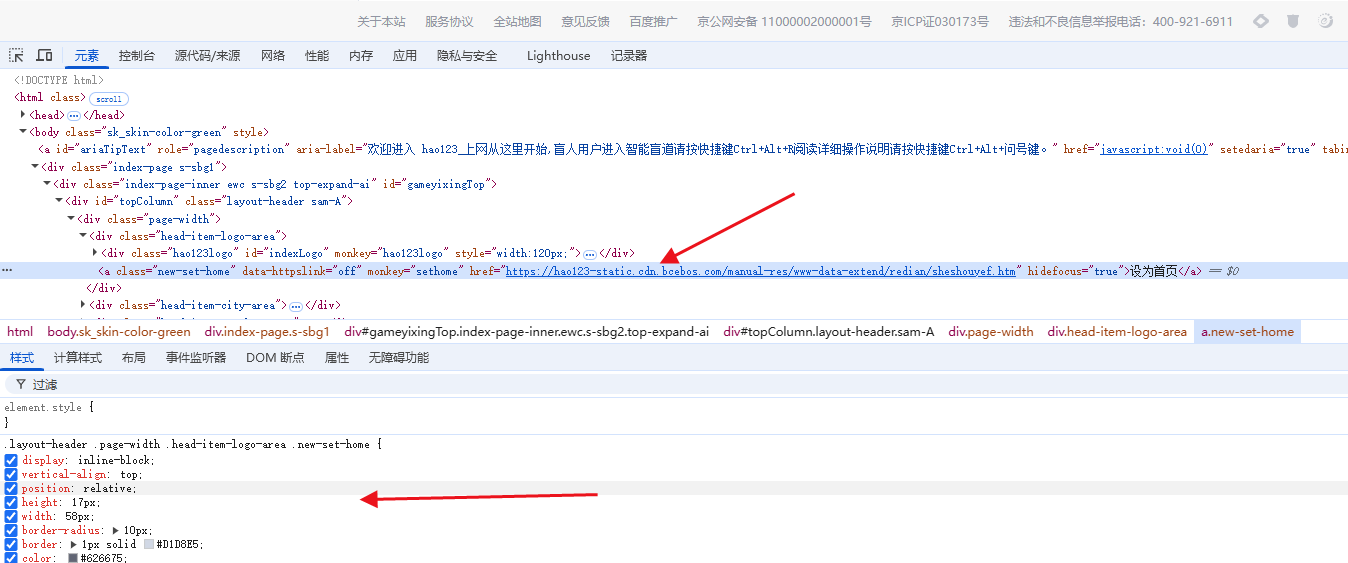This screenshot has width=1348, height=563.
Task: Select the 布局 sidebar tab
Action: [134, 358]
